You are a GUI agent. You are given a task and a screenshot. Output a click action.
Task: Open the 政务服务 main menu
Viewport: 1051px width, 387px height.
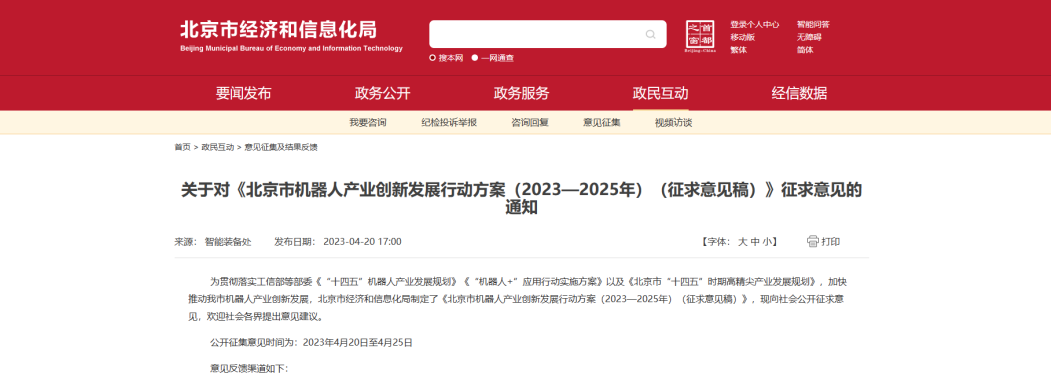pos(521,93)
